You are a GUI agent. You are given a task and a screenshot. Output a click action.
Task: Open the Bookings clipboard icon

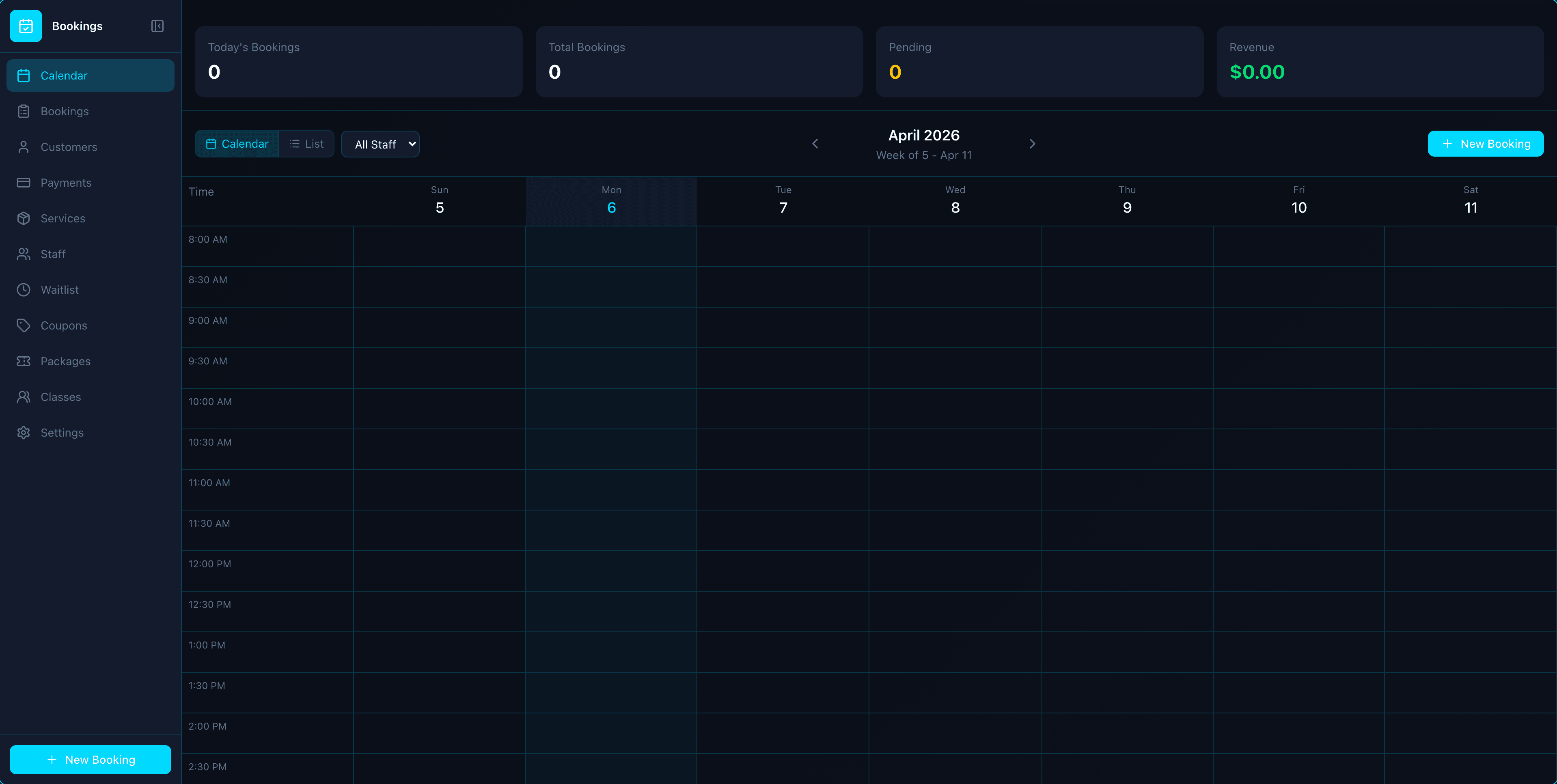coord(24,111)
